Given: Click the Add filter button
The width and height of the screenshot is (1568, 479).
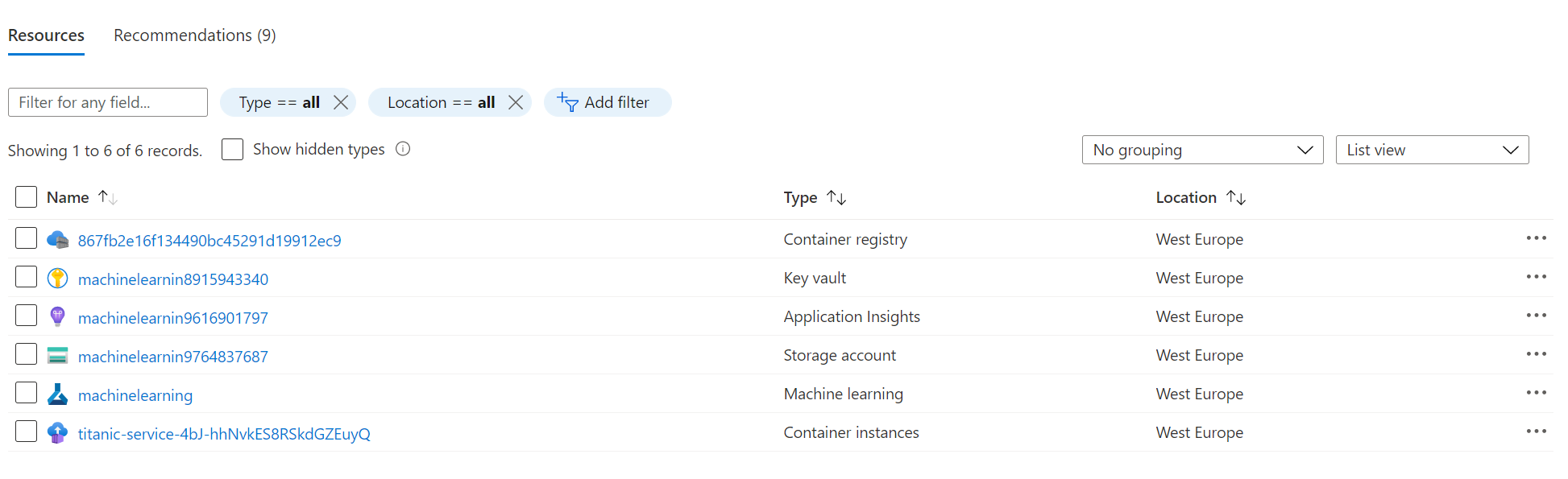Looking at the screenshot, I should click(607, 102).
